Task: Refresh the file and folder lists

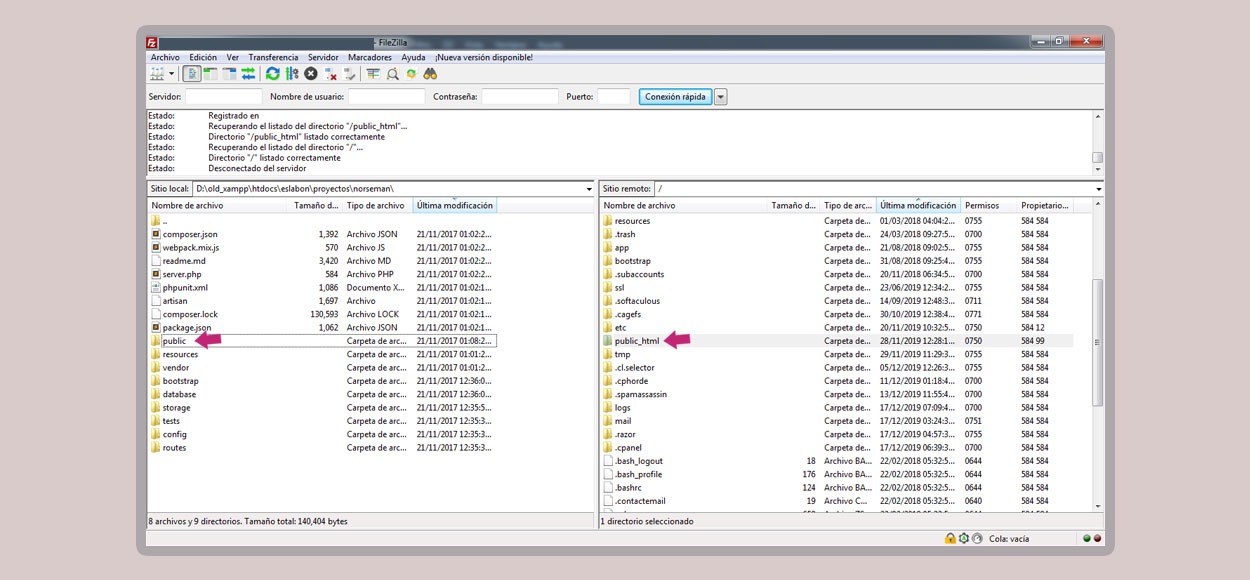Action: (x=273, y=74)
